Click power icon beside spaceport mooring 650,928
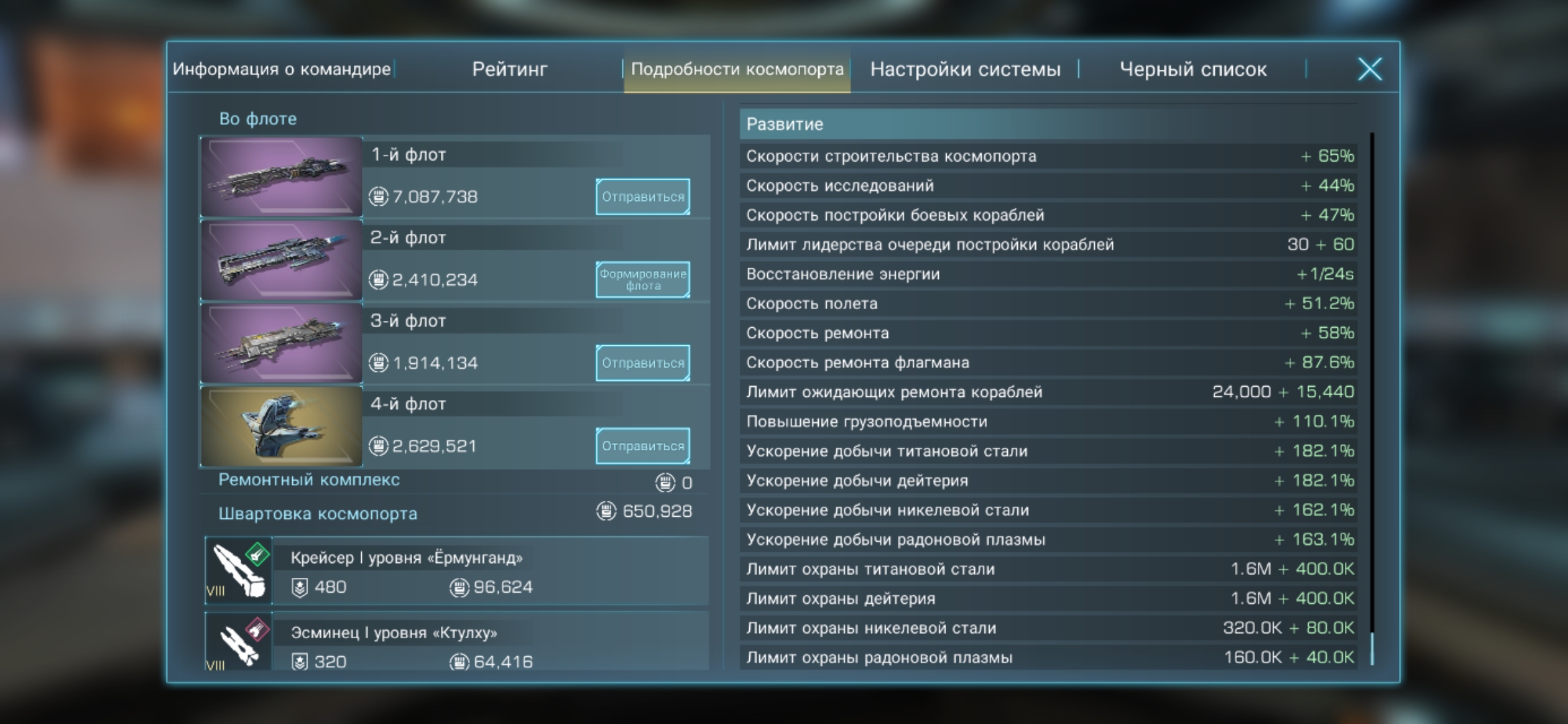Screen dimensions: 1568x724 [606, 511]
